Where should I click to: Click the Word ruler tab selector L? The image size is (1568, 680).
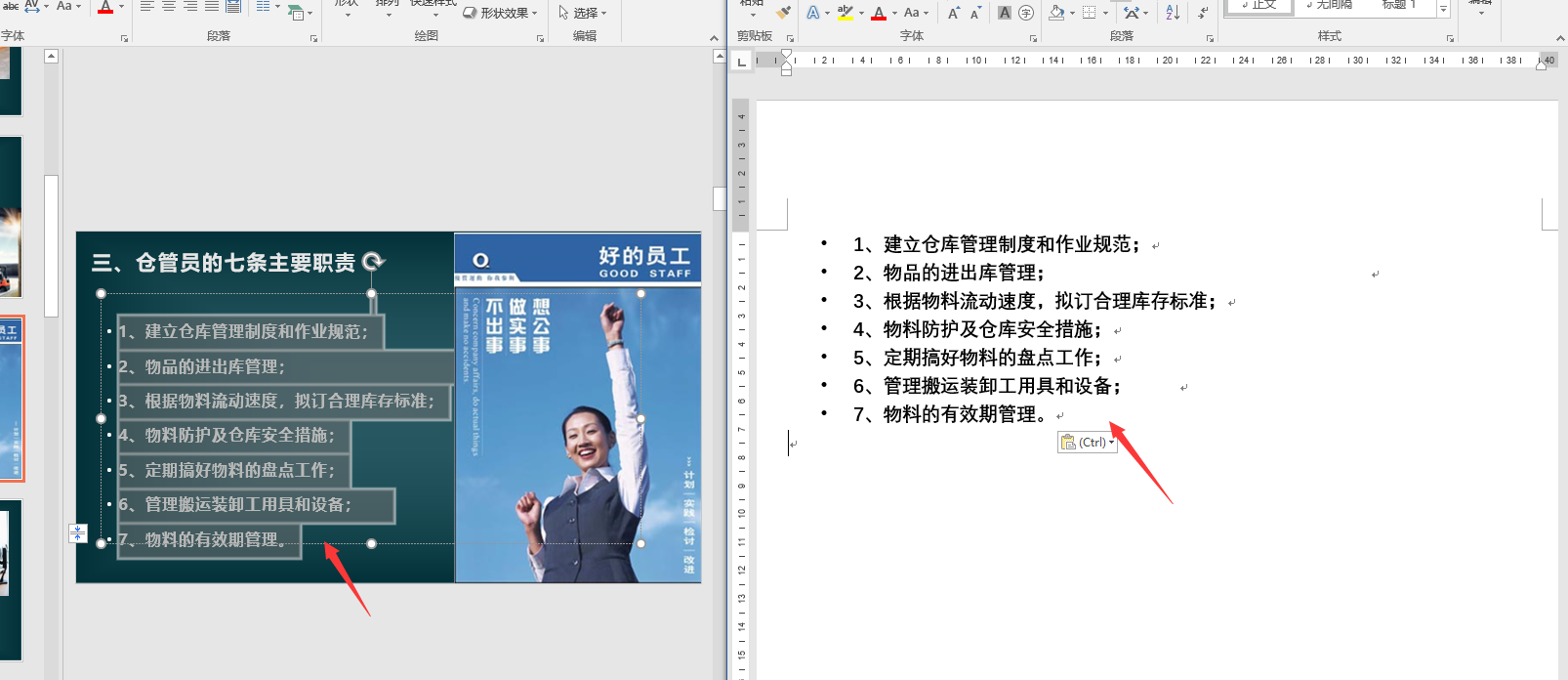(x=742, y=62)
